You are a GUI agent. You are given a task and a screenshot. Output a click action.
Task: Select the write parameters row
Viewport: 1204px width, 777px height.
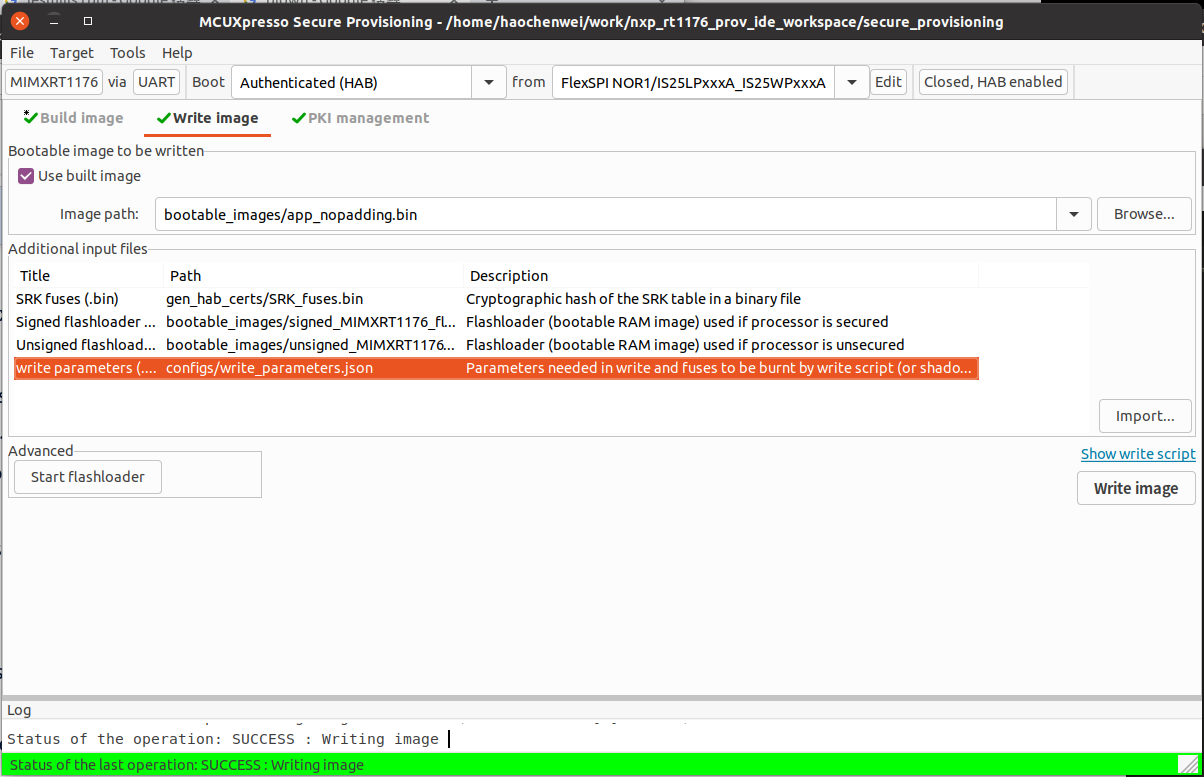coord(496,369)
